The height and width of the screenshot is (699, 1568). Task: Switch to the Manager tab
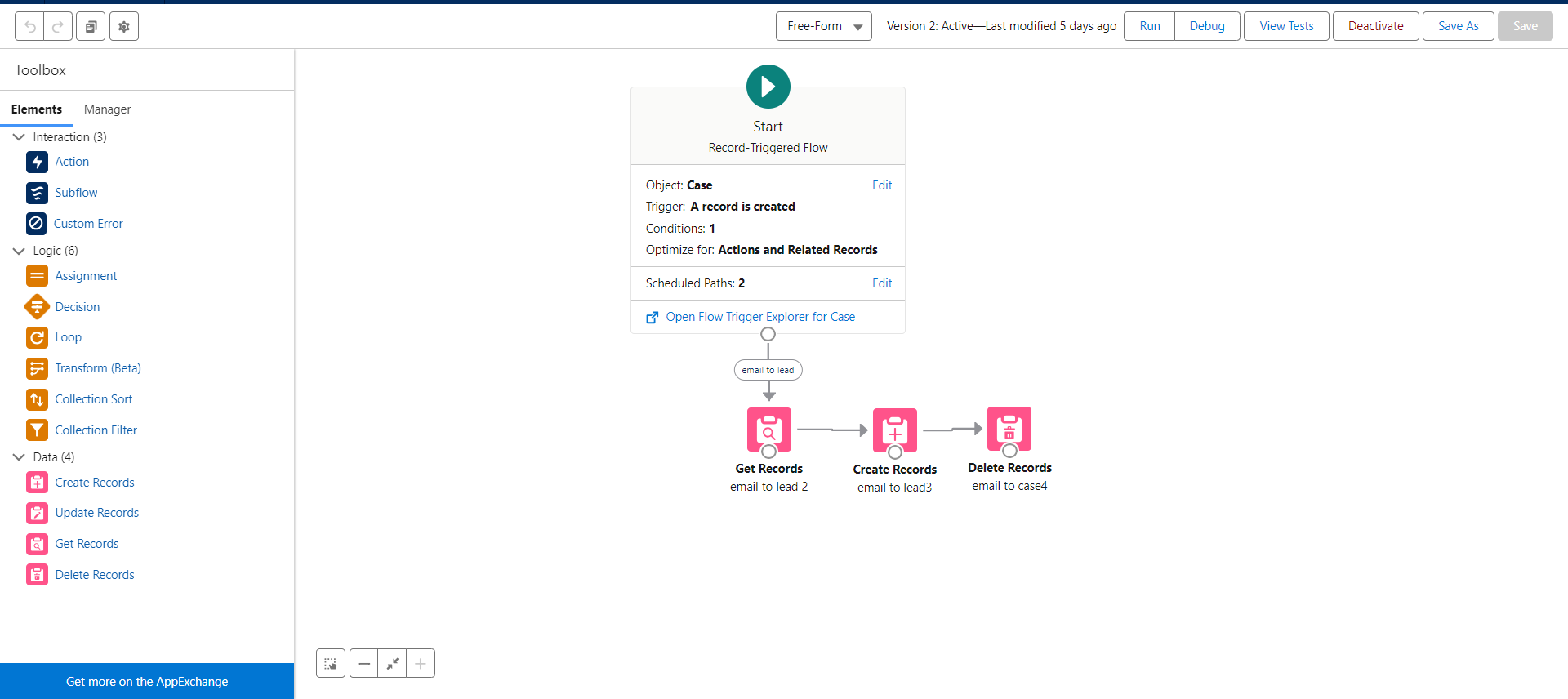click(x=107, y=109)
